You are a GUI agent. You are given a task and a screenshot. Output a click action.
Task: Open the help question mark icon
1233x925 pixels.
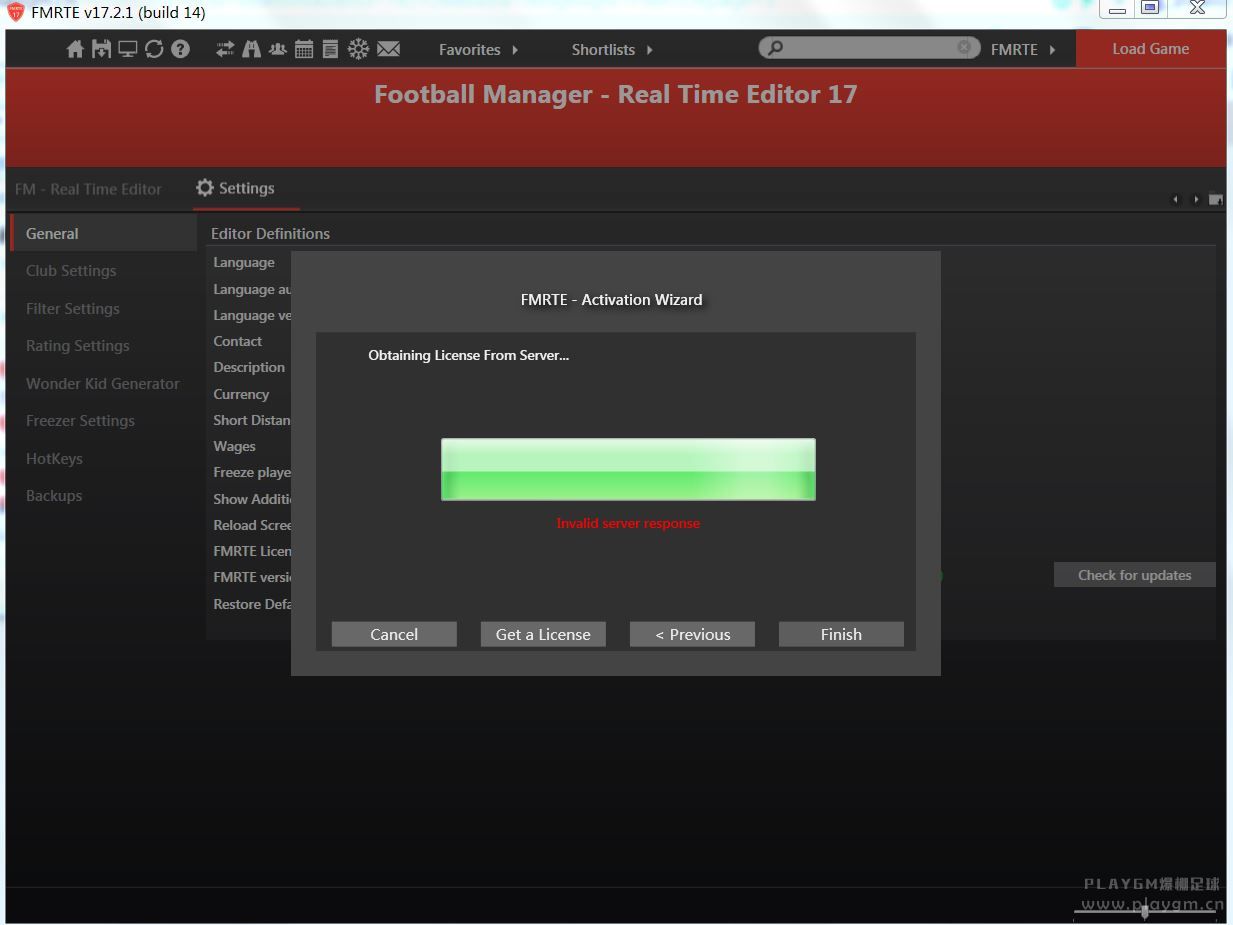(180, 49)
